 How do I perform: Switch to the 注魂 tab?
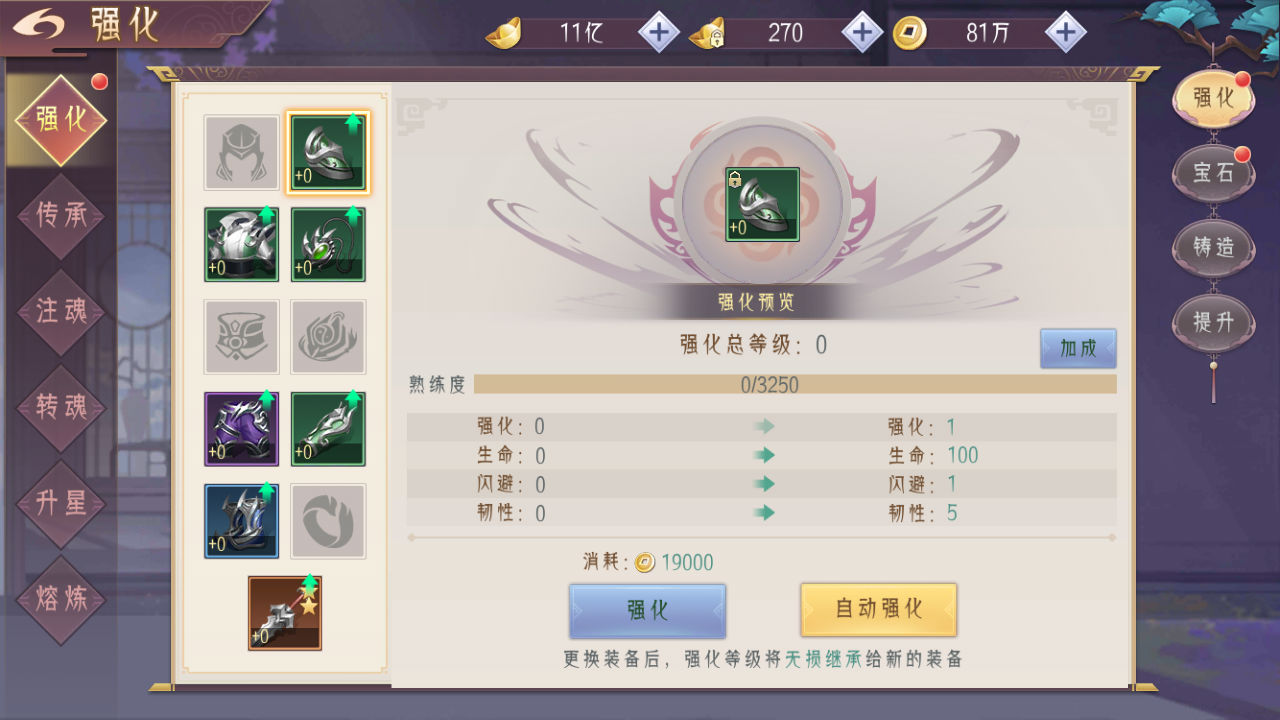pos(62,311)
